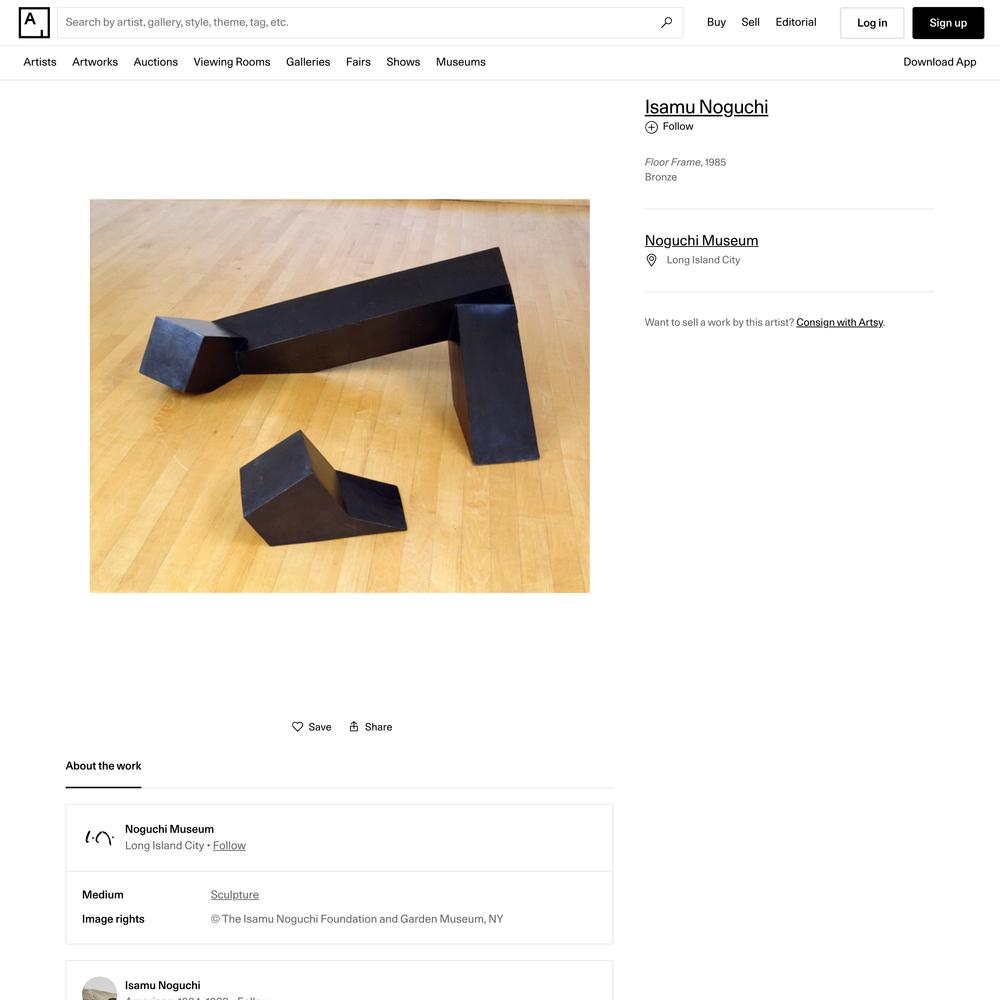Image resolution: width=1000 pixels, height=1000 pixels.
Task: Click the location pin beside Long Island City
Action: tap(651, 260)
